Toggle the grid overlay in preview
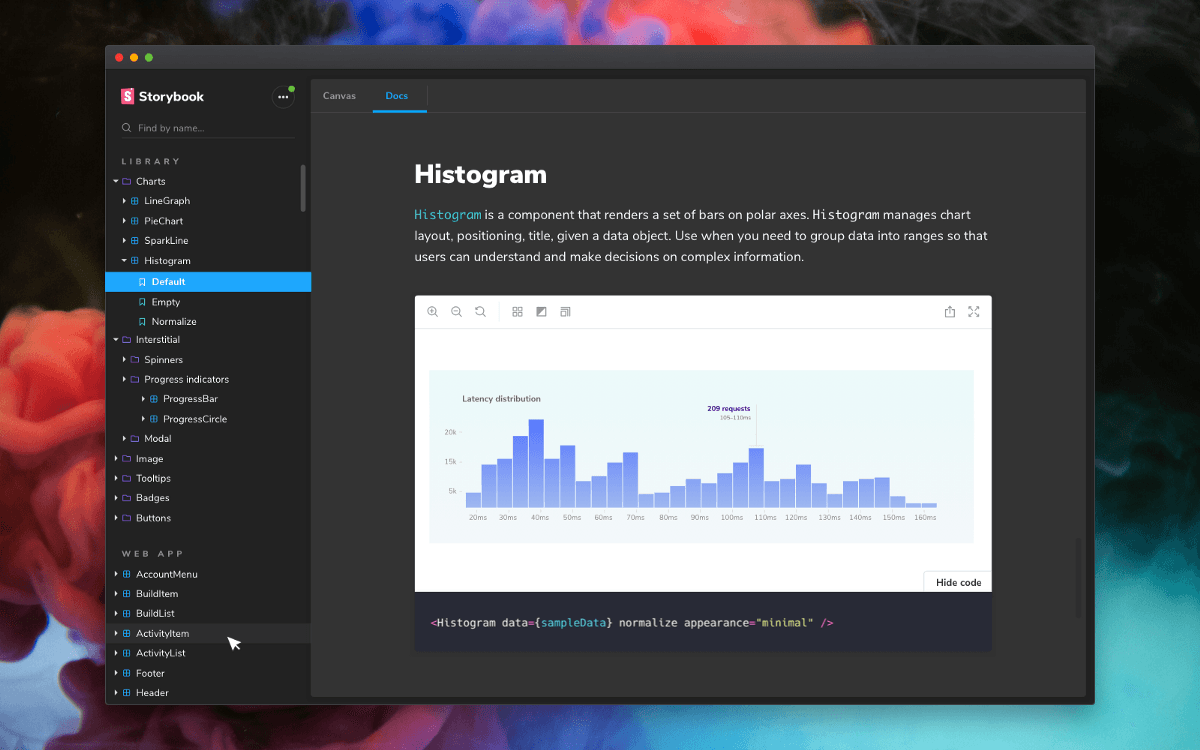The image size is (1200, 750). coord(517,312)
